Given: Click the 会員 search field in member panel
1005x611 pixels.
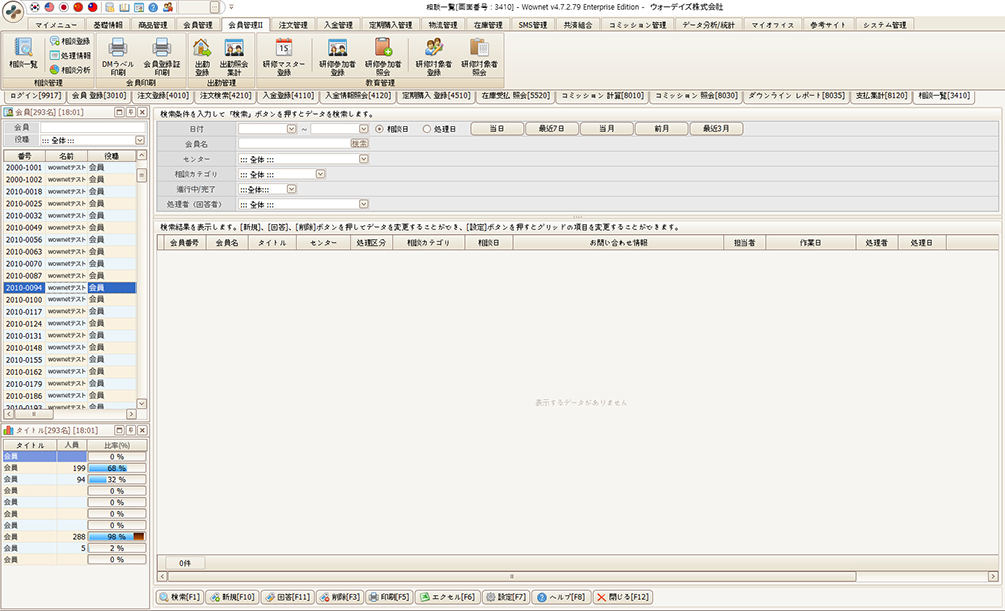Looking at the screenshot, I should [93, 128].
